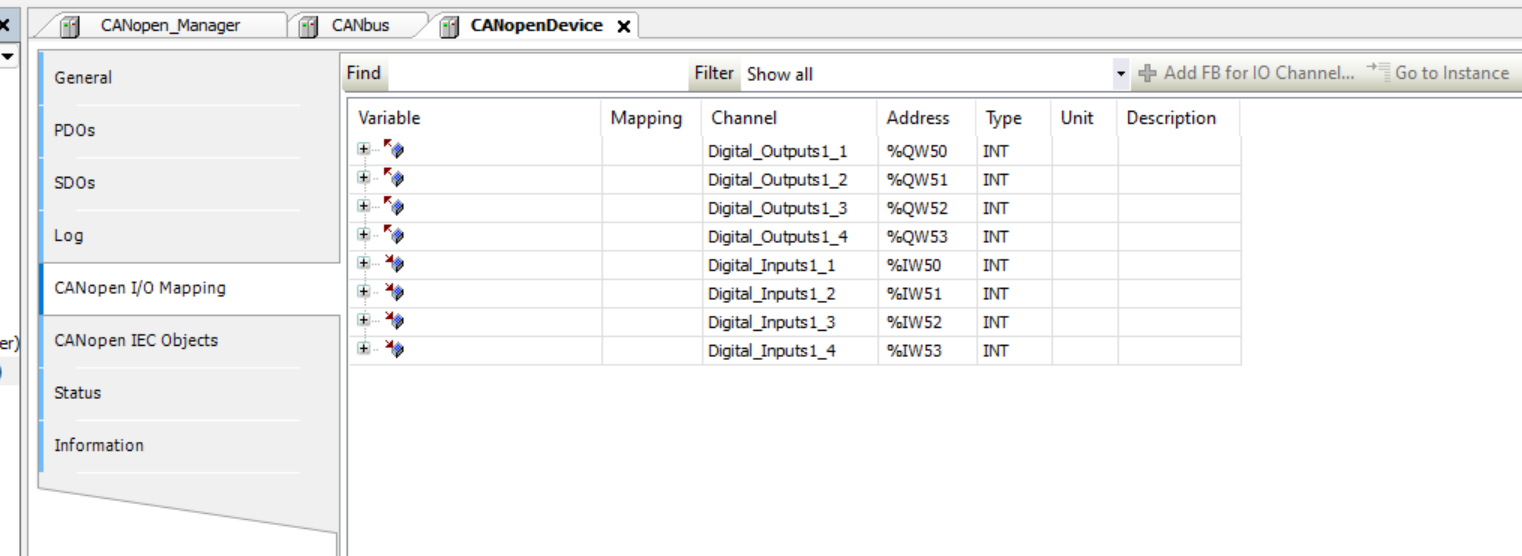Viewport: 1522px width, 556px height.
Task: Click the Find search input field
Action: coord(535,74)
